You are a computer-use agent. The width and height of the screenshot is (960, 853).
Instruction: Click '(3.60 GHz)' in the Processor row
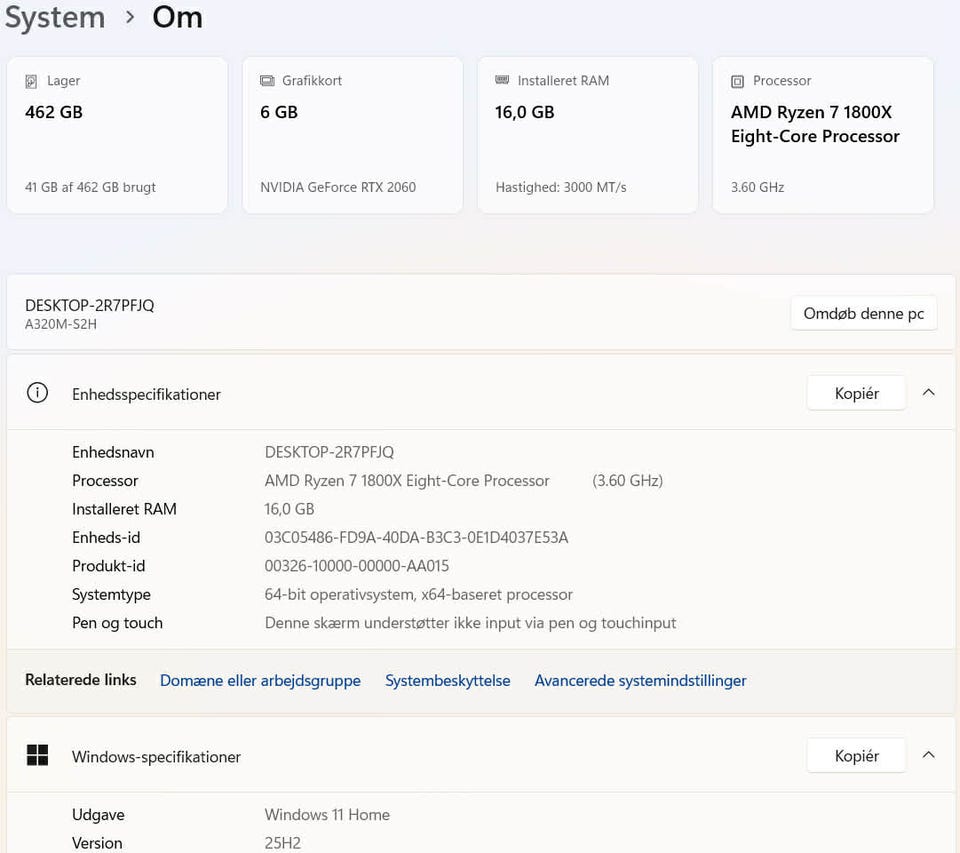628,481
